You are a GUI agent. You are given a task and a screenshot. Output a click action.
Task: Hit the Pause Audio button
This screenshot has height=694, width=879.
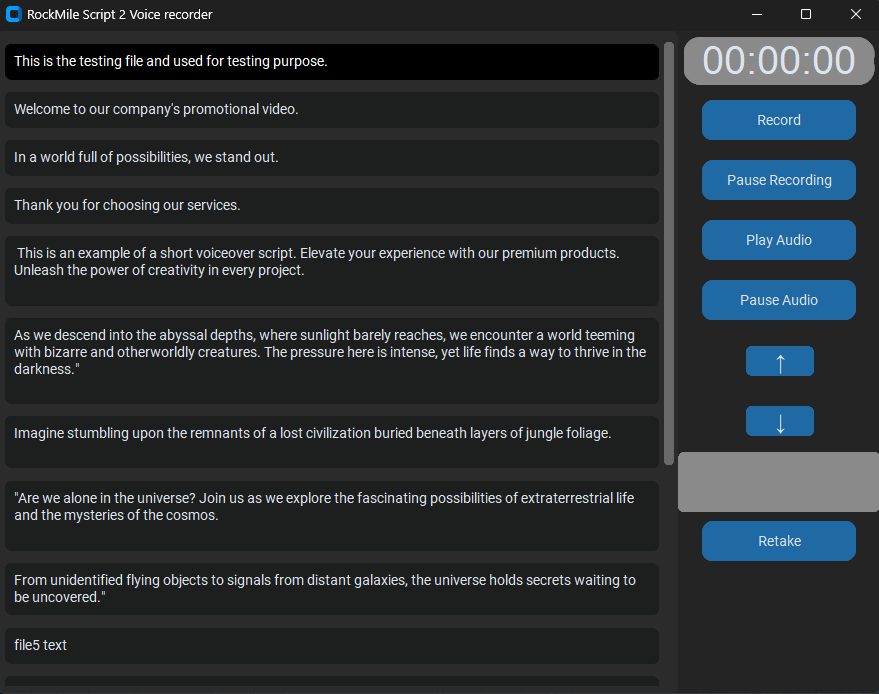coord(778,300)
